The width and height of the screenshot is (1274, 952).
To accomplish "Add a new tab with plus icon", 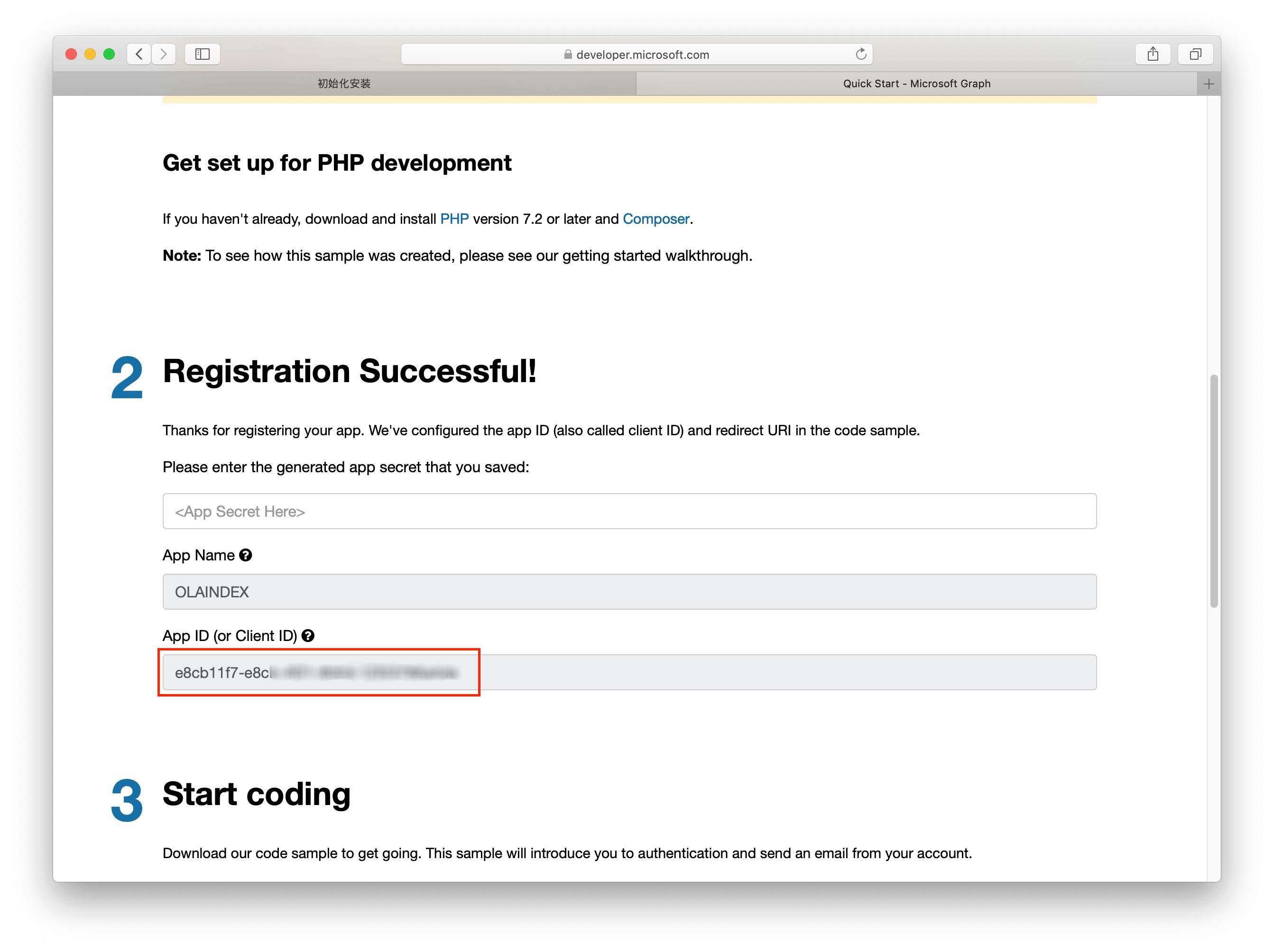I will pyautogui.click(x=1209, y=84).
